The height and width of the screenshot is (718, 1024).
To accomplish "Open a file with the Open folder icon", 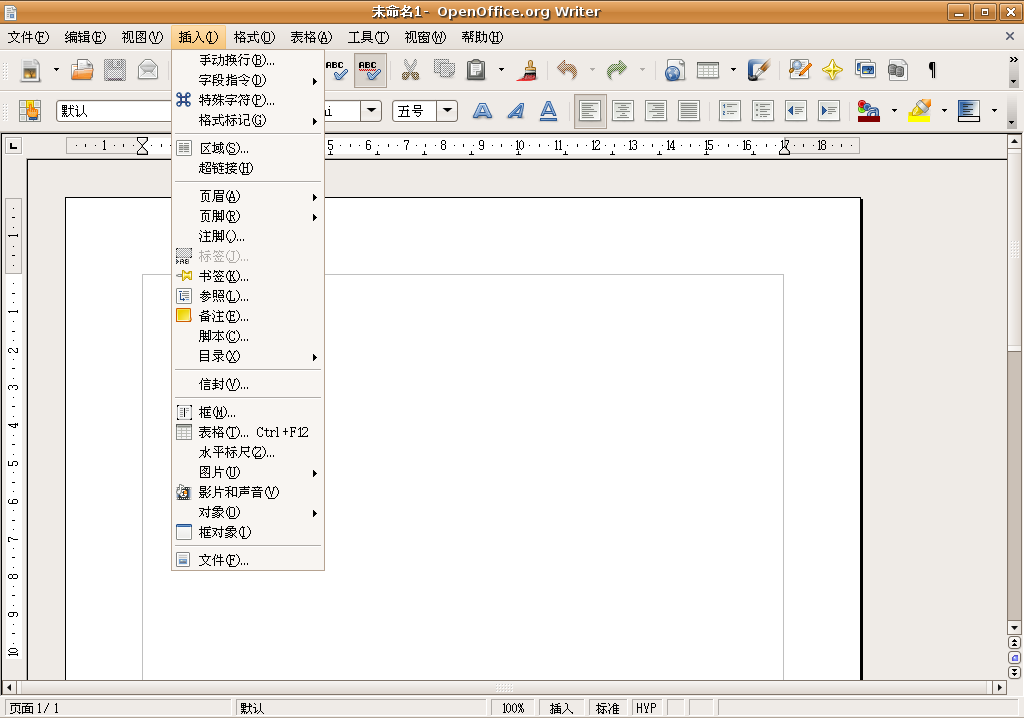I will click(82, 70).
